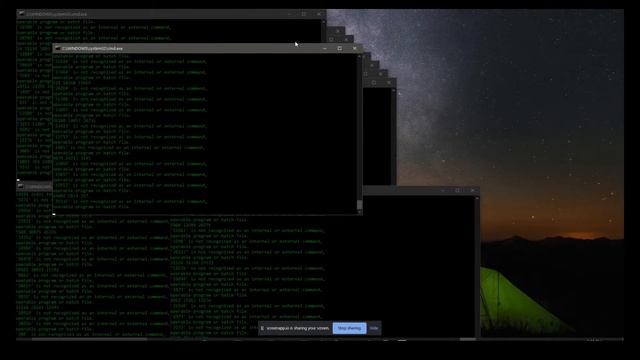Click the front cmd window scroll-up arrow
The image size is (640, 360).
359,56
